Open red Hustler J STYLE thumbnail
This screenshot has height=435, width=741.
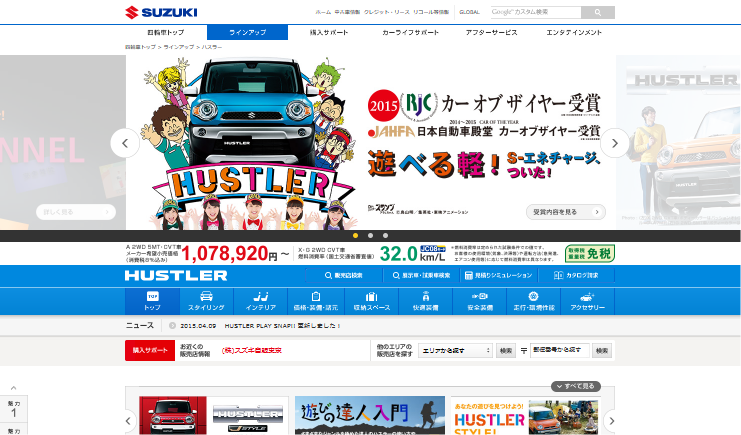click(x=214, y=416)
